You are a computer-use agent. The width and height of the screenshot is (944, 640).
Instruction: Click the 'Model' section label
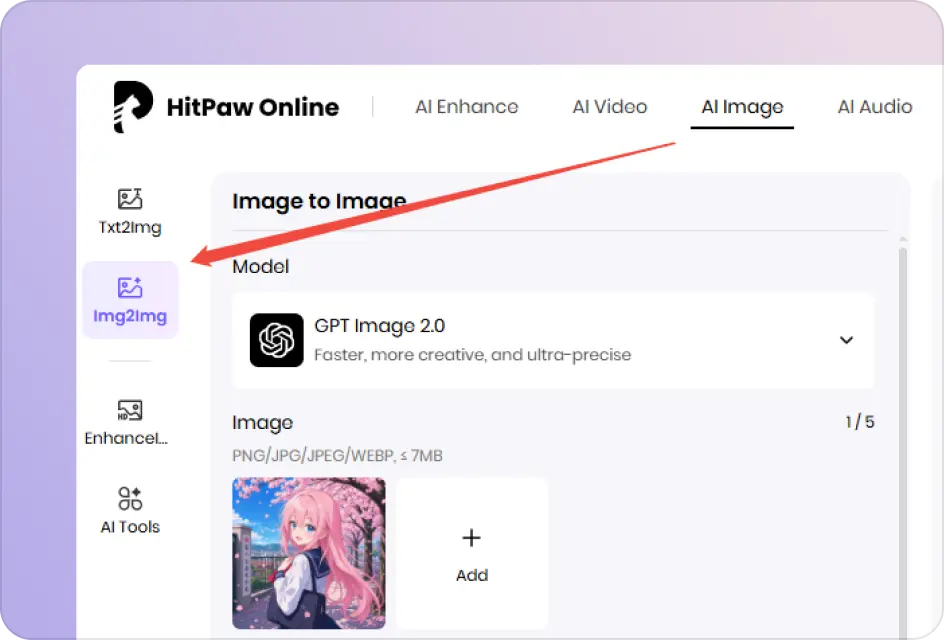coord(261,267)
